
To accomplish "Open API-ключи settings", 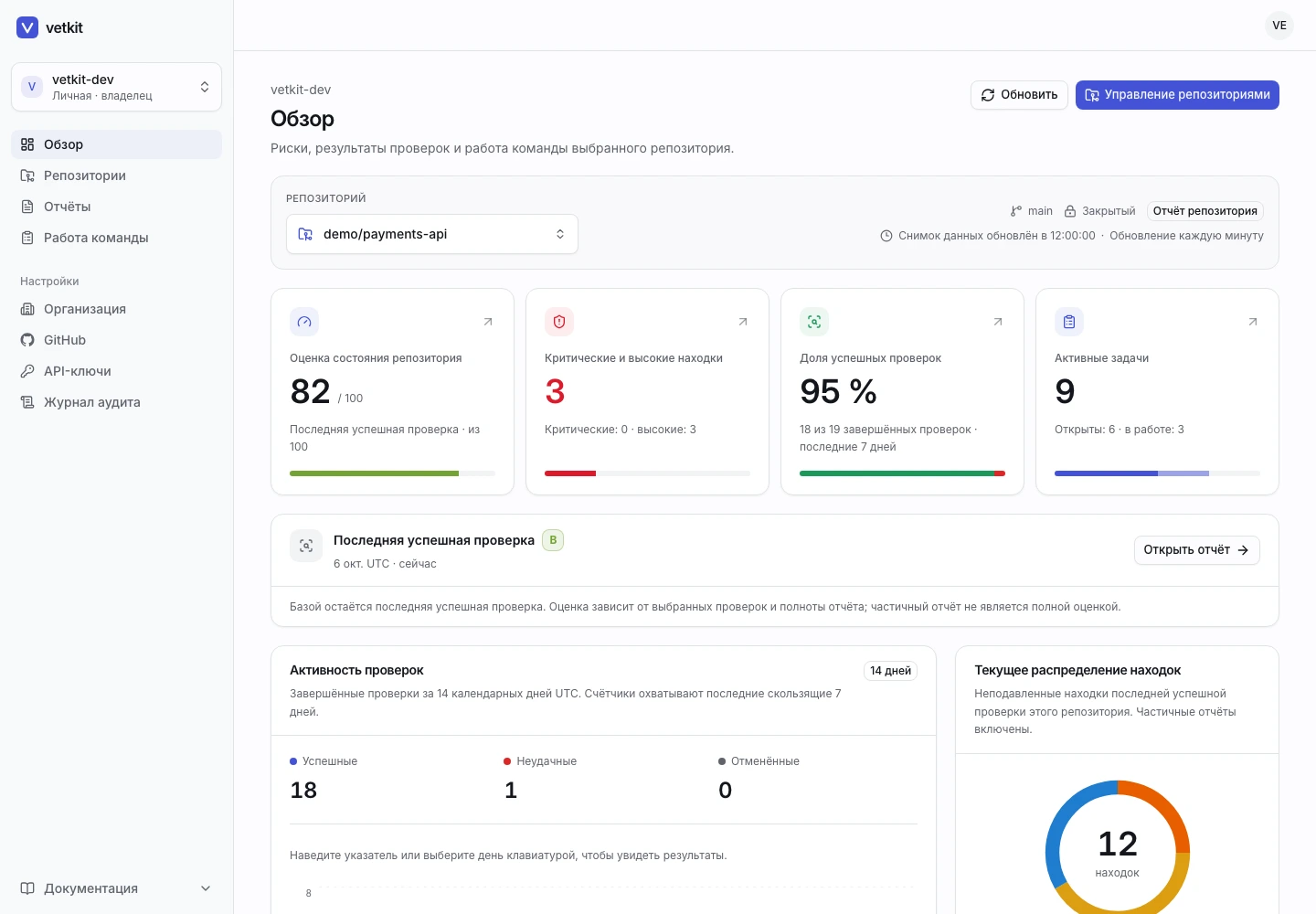I will click(116, 371).
